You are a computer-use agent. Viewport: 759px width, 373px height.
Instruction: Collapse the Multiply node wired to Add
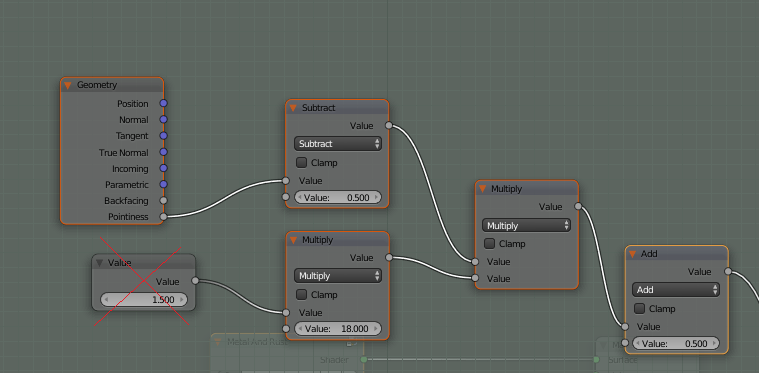482,189
